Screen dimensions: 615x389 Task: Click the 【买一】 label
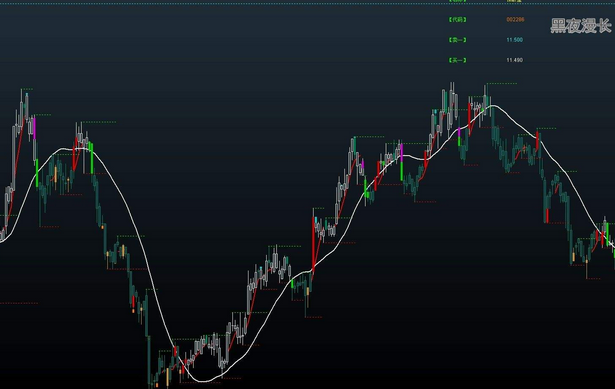point(457,60)
